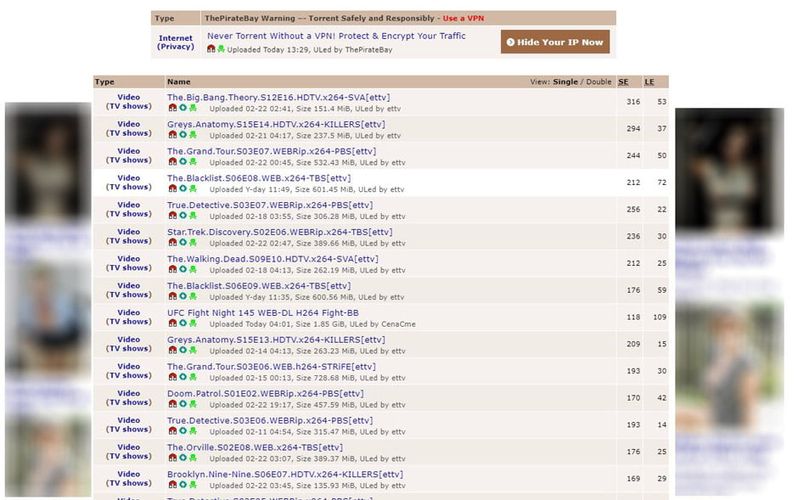800x500 pixels.
Task: Open The.Blacklist.S06E09.WEB torrent page
Action: click(259, 286)
